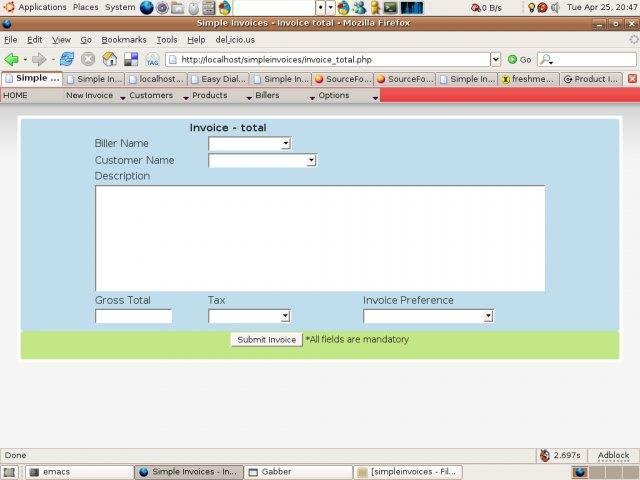Reload the page with the refresh icon
Image resolution: width=640 pixels, height=480 pixels.
67,60
